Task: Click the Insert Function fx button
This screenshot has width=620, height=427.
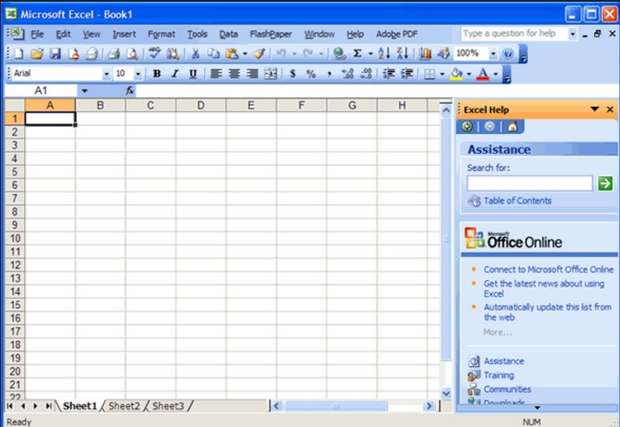Action: tap(130, 91)
